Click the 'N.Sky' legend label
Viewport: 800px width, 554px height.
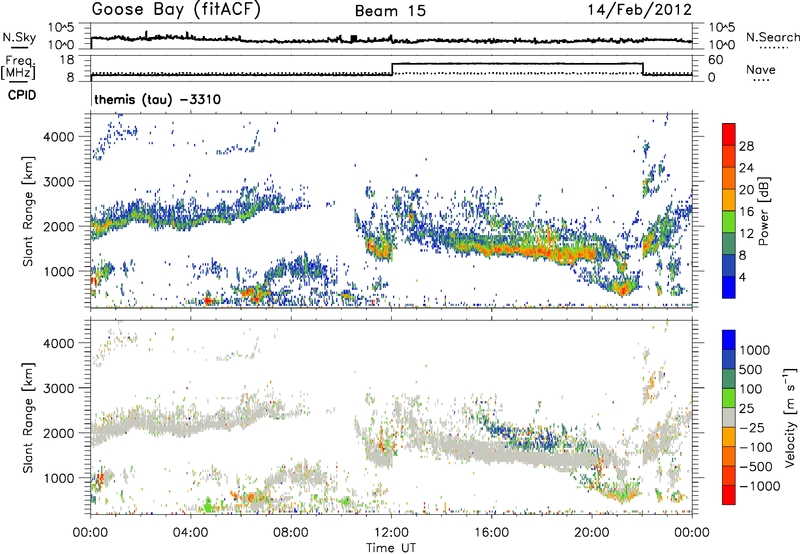click(19, 37)
